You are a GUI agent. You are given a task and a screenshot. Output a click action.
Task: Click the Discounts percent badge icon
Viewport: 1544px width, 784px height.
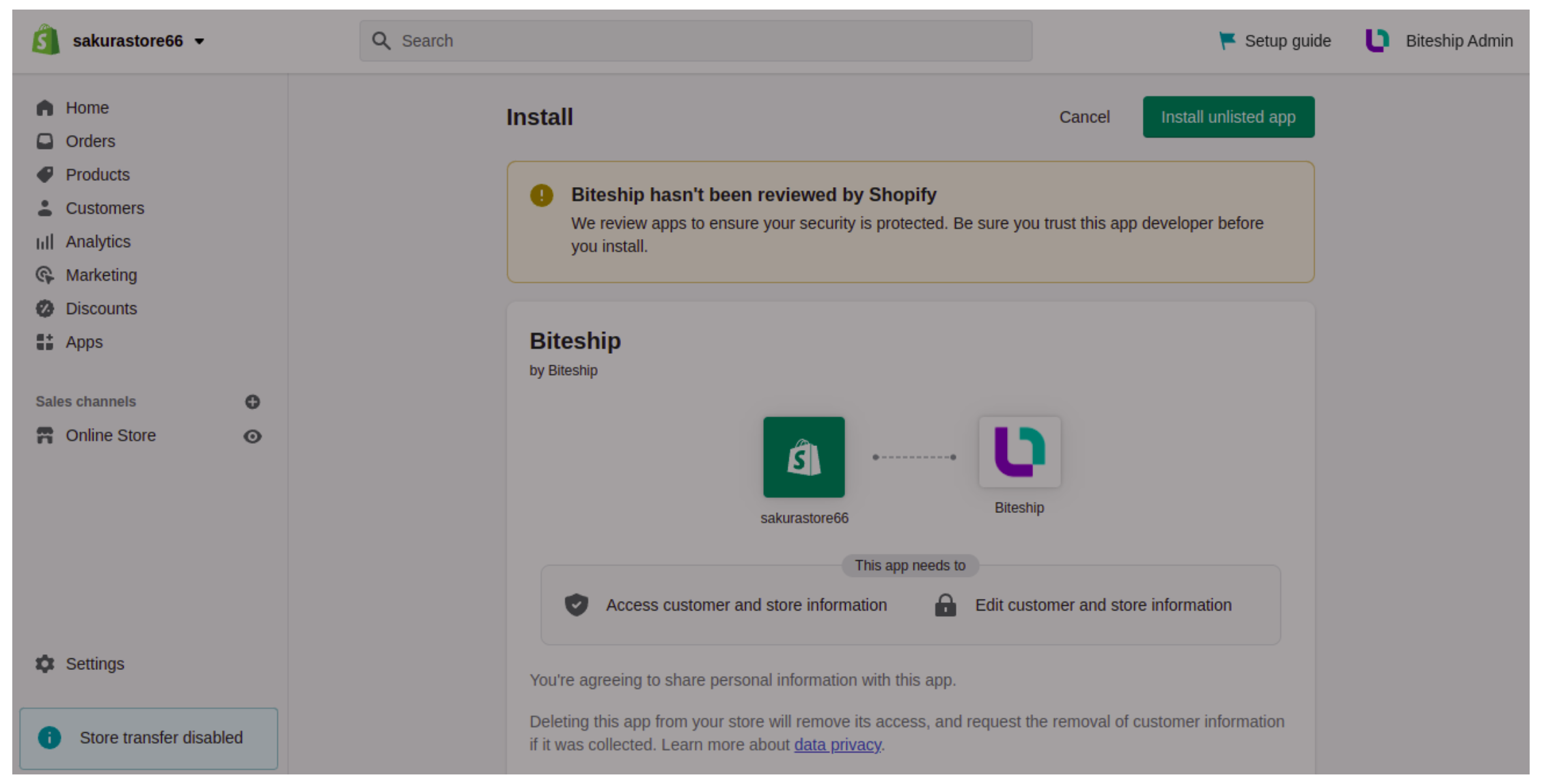click(x=44, y=309)
